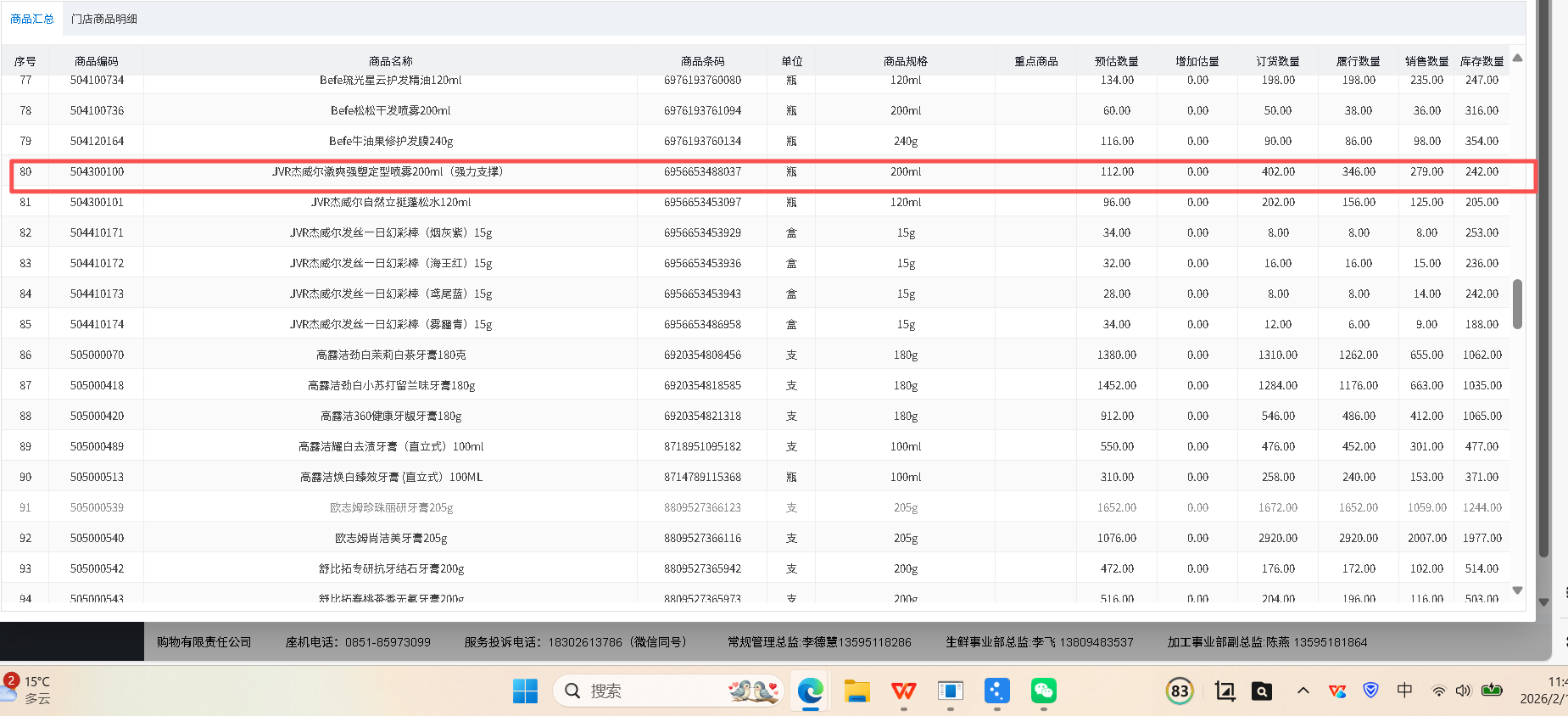Click the blue shield security tray icon

pyautogui.click(x=1370, y=691)
